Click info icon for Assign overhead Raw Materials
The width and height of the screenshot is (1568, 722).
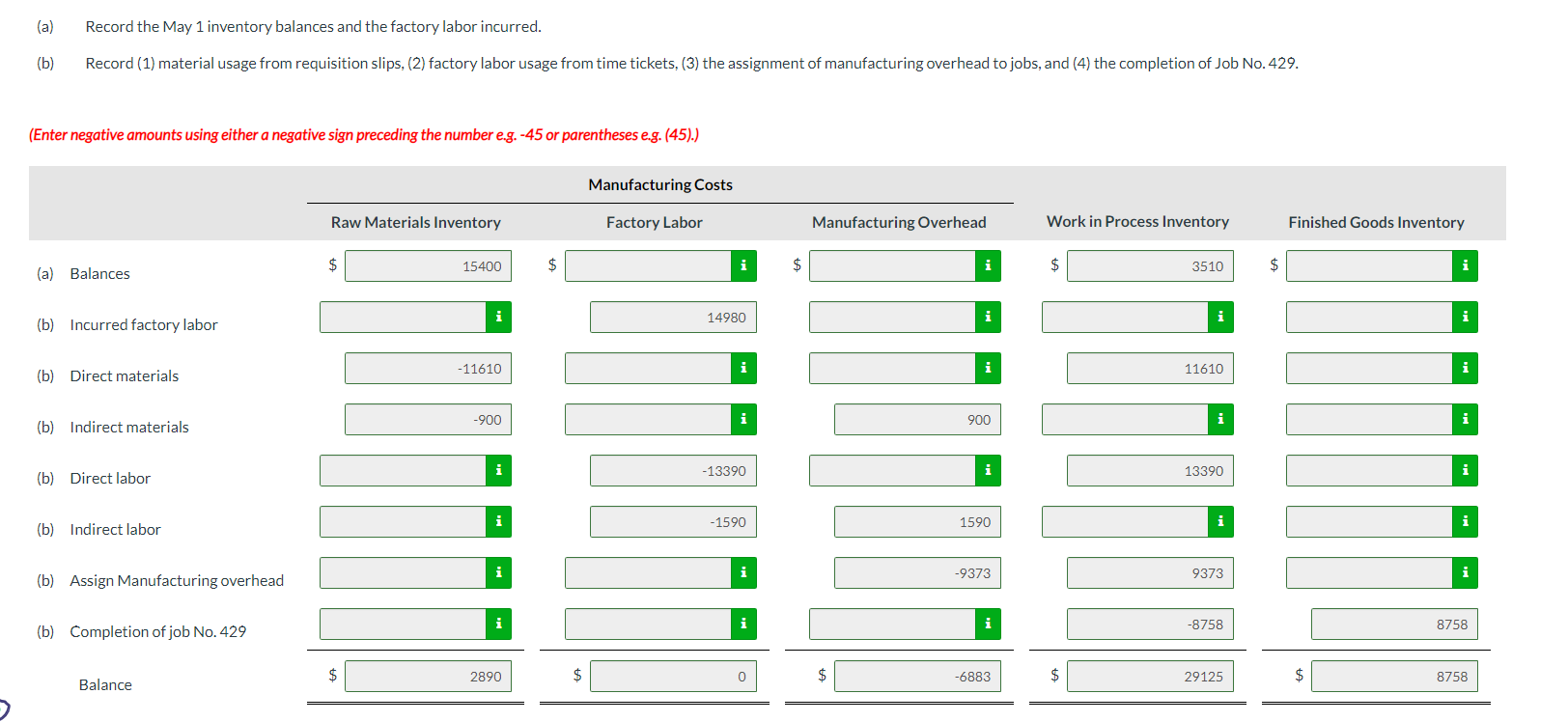tap(498, 572)
